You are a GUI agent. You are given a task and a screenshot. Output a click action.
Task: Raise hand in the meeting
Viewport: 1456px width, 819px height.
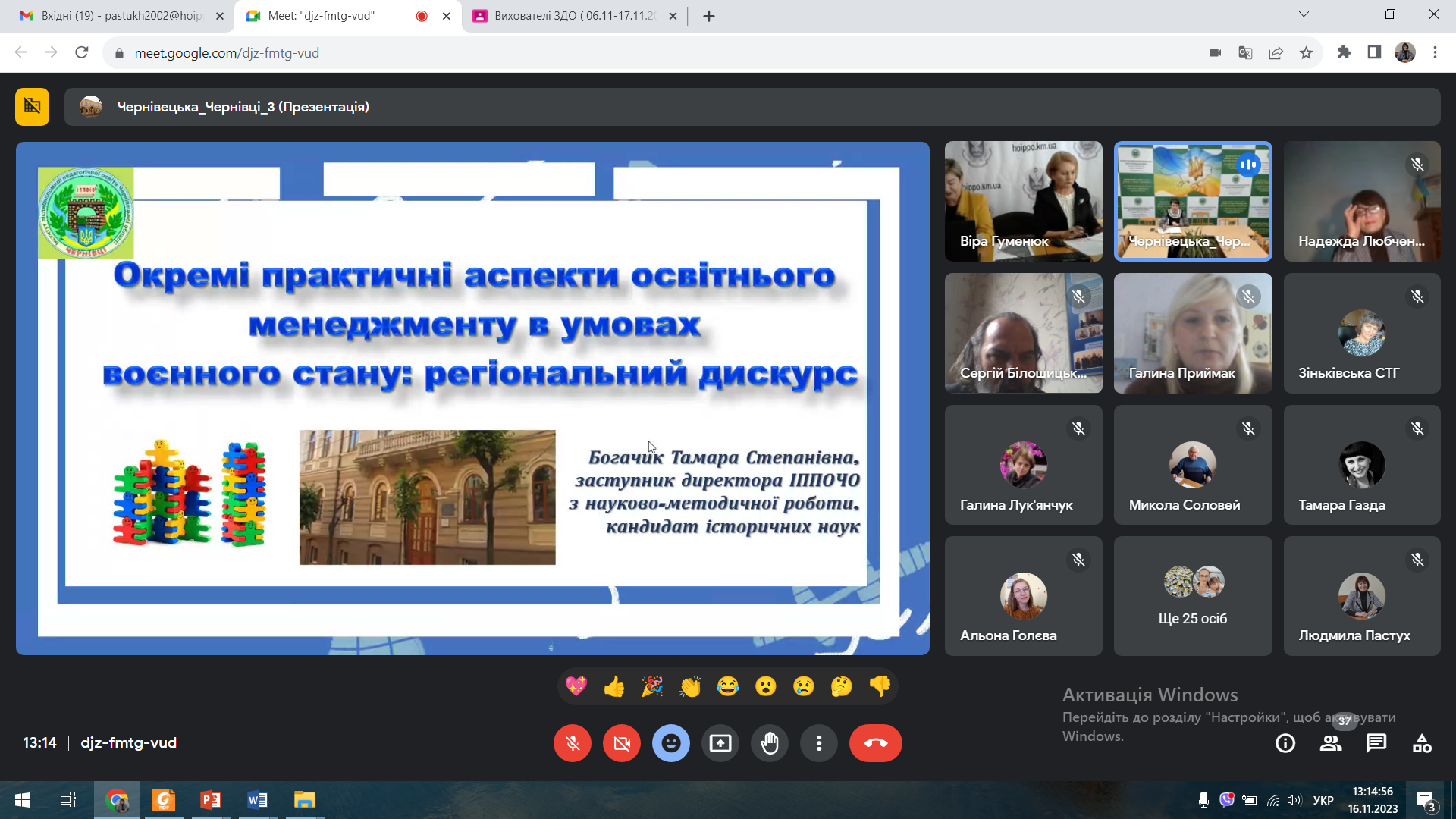[x=770, y=743]
